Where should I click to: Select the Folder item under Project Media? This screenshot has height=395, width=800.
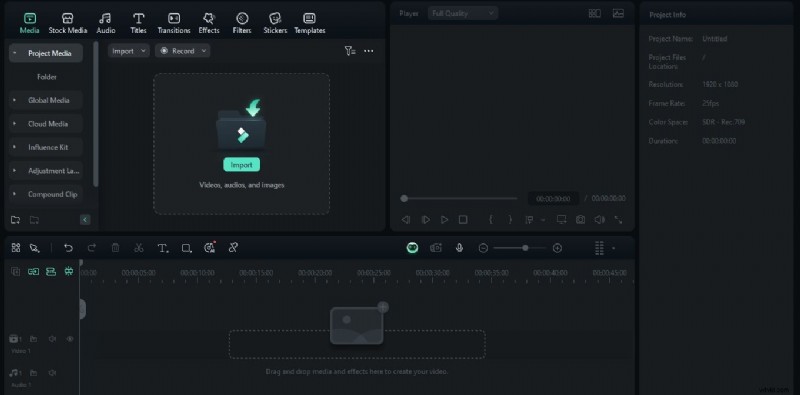46,77
